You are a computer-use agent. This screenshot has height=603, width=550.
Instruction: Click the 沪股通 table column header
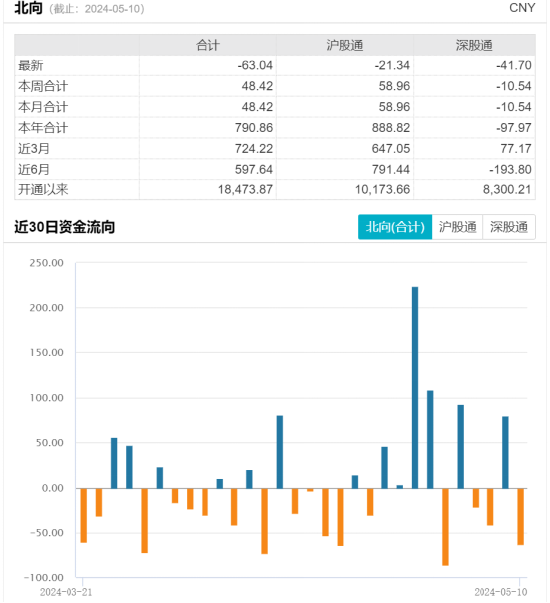[345, 45]
